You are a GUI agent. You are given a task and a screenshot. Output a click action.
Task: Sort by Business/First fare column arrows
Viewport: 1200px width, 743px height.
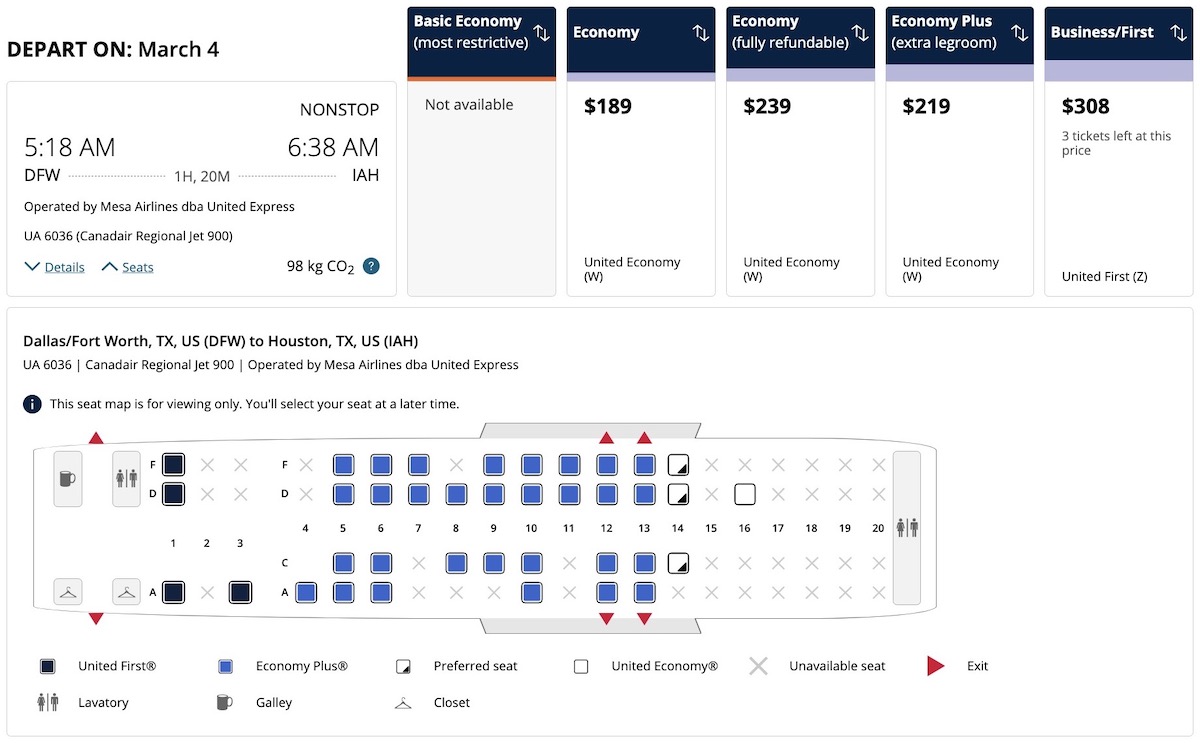tap(1178, 33)
